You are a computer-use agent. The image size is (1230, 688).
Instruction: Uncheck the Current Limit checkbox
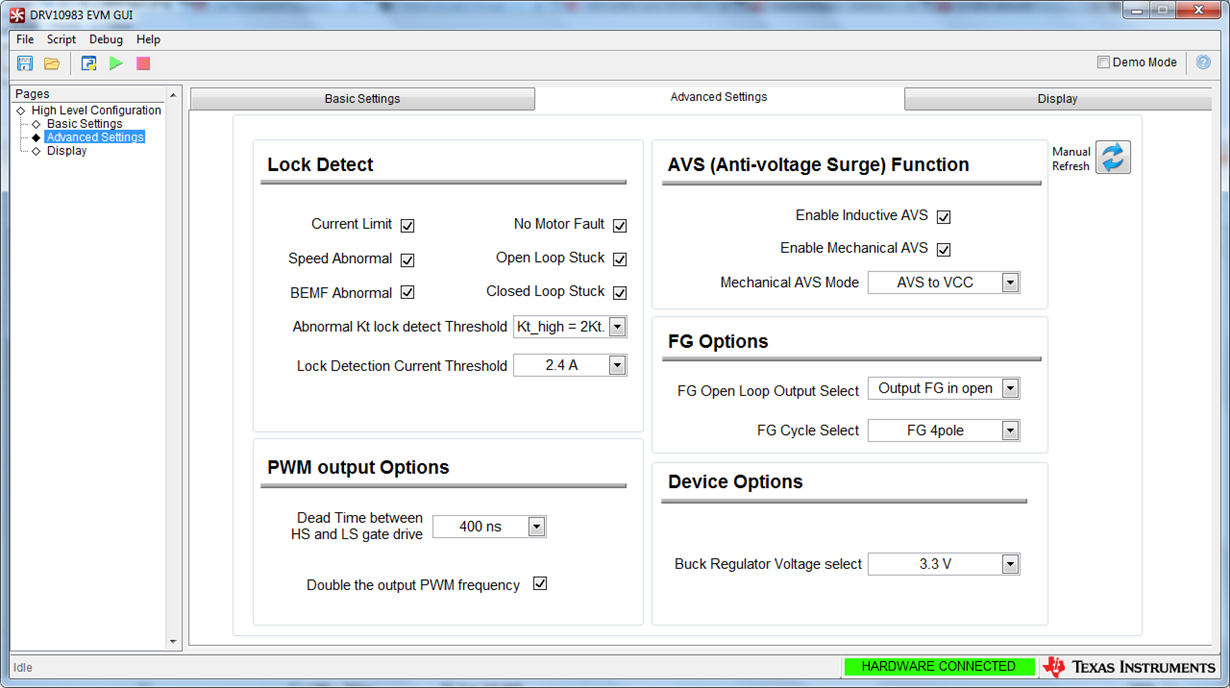(407, 226)
